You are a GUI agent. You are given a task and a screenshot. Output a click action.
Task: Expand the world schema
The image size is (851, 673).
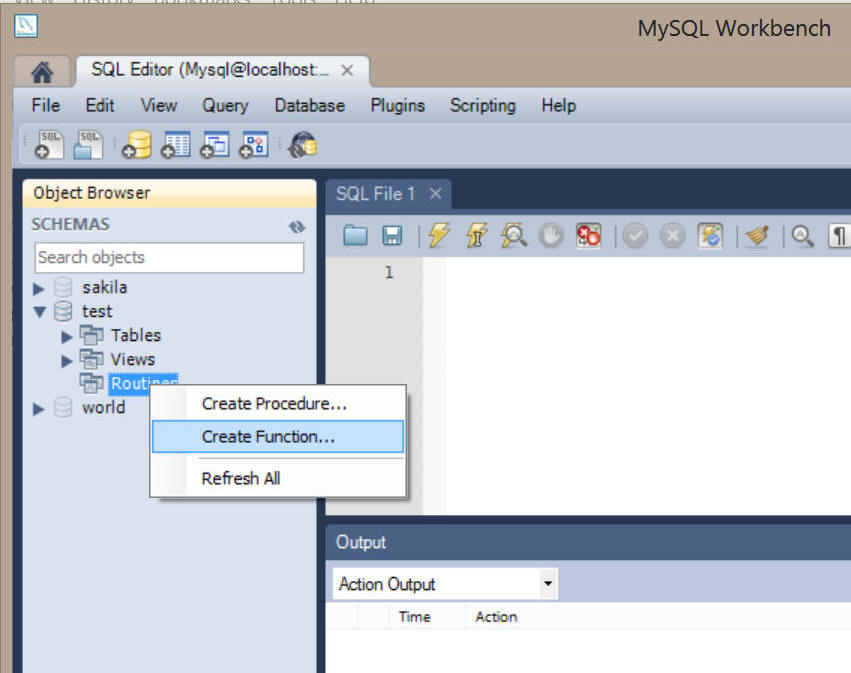(x=38, y=409)
